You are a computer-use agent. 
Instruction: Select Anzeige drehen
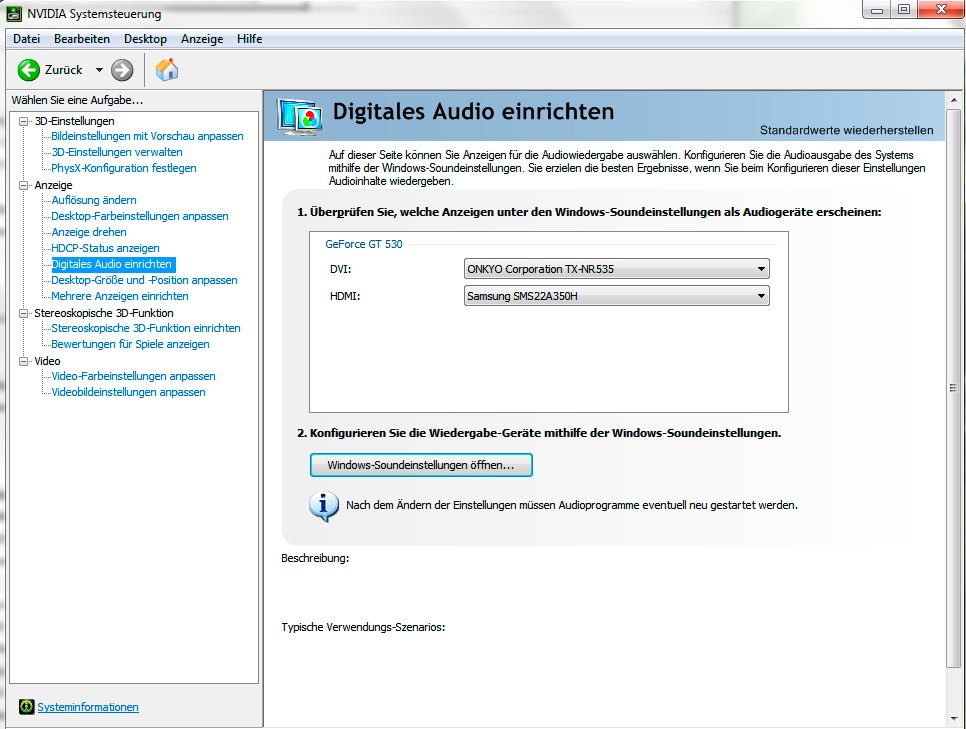click(x=89, y=232)
